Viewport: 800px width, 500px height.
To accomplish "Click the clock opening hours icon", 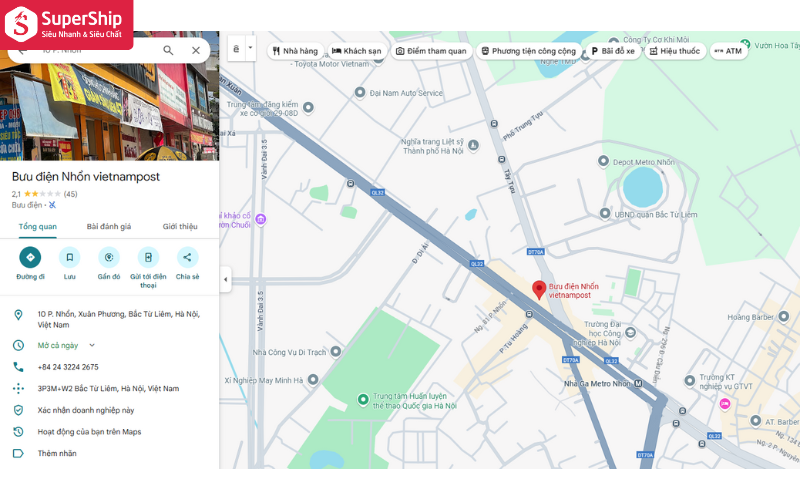I will (x=18, y=345).
